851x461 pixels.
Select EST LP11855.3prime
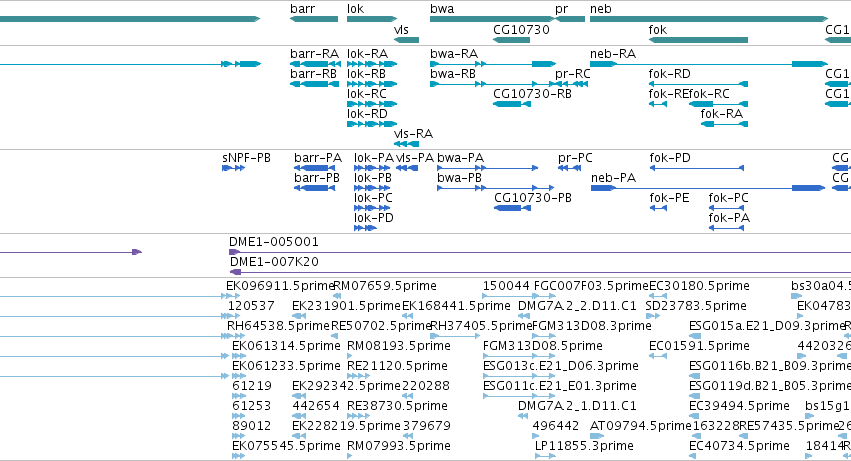(584, 446)
